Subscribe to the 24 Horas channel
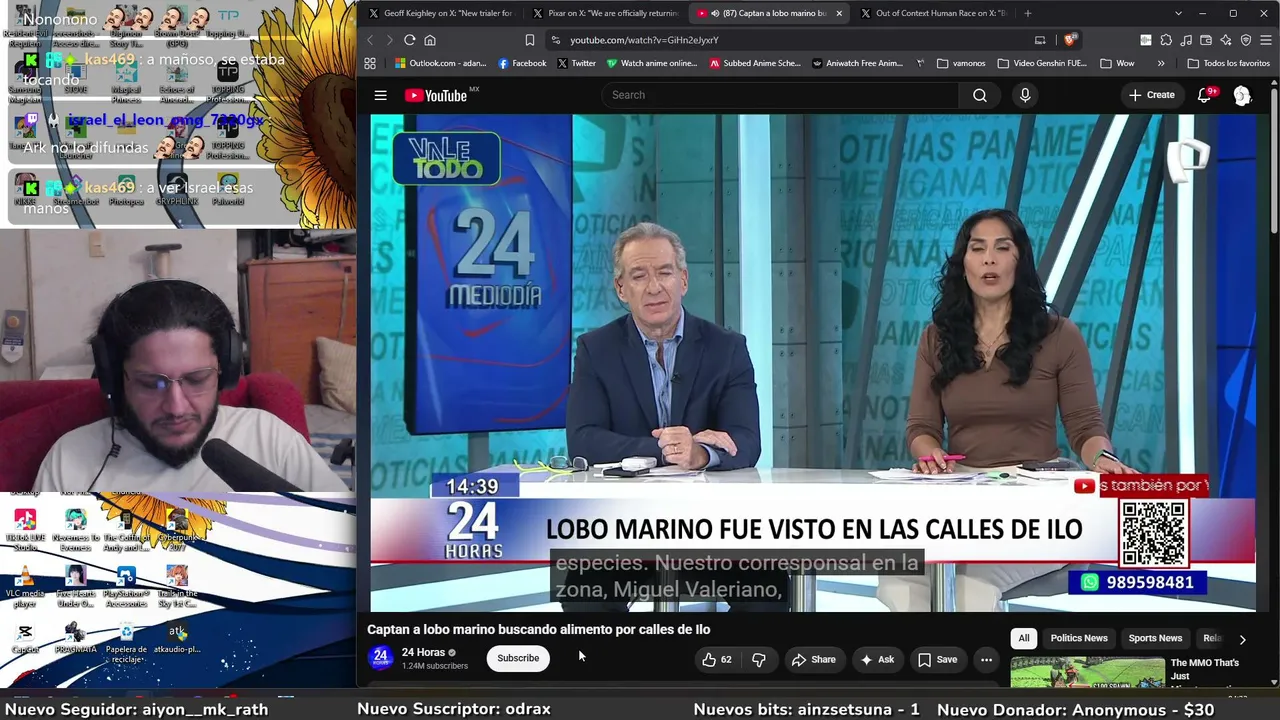 (518, 658)
